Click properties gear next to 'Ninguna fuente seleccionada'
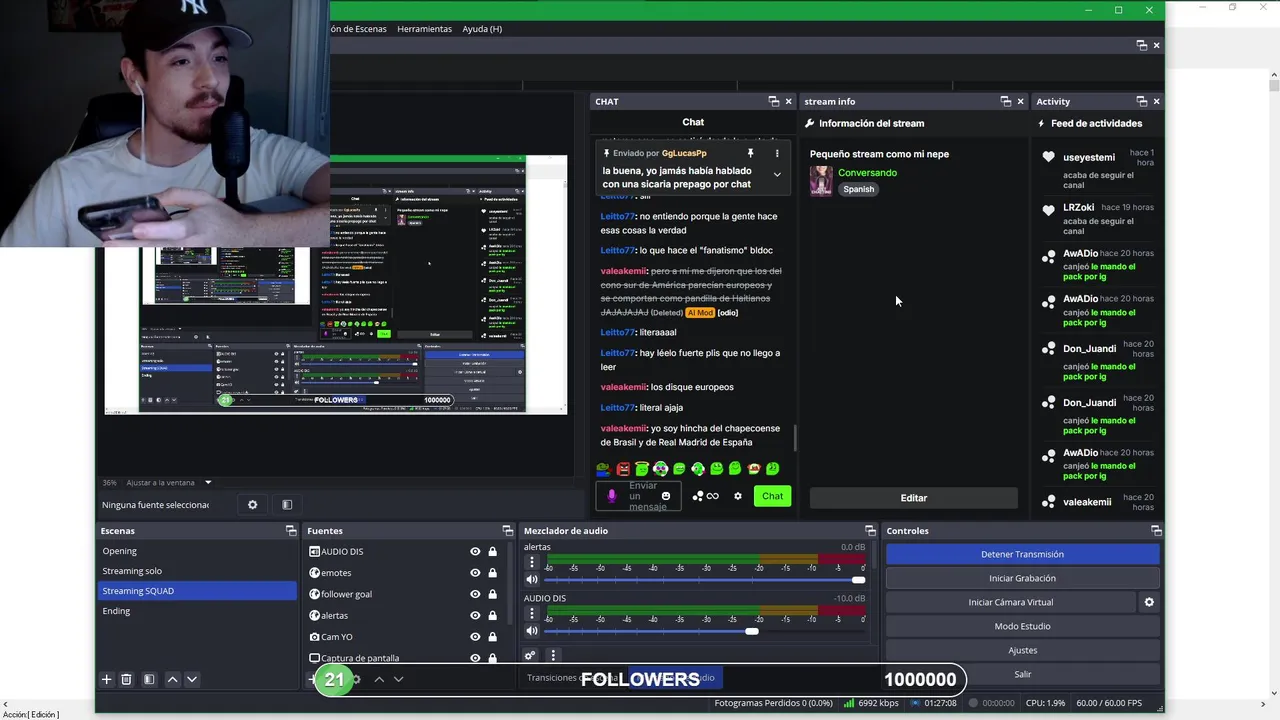 pos(252,505)
